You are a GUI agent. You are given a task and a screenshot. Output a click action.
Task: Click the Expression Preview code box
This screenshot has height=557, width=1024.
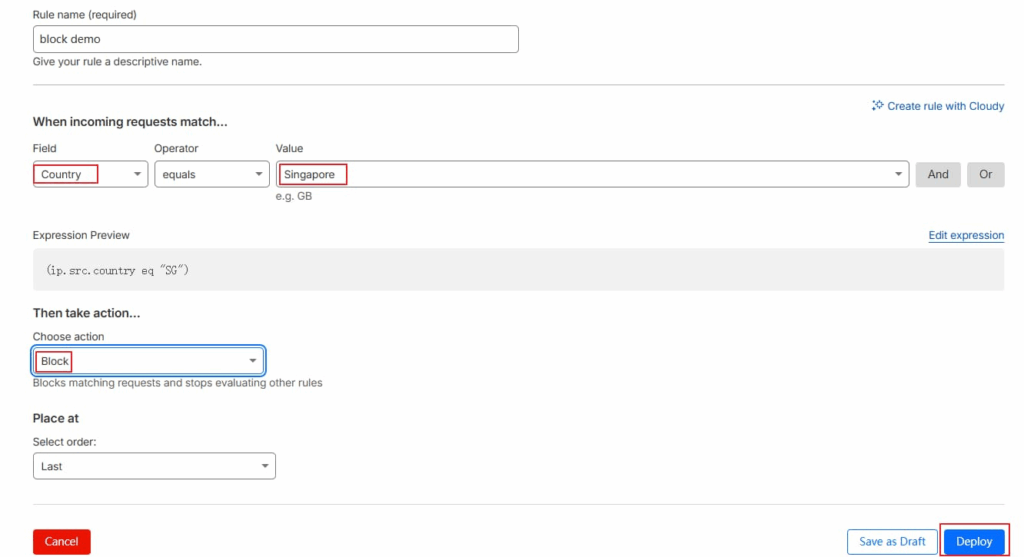518,270
